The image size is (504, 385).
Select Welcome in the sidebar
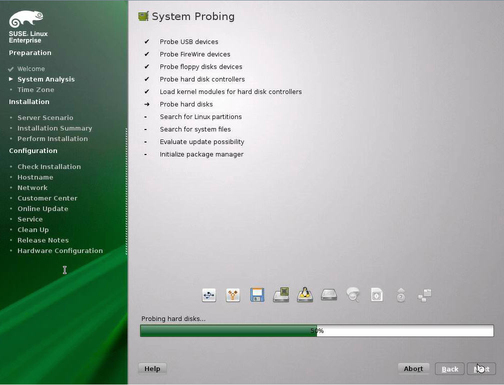[31, 69]
